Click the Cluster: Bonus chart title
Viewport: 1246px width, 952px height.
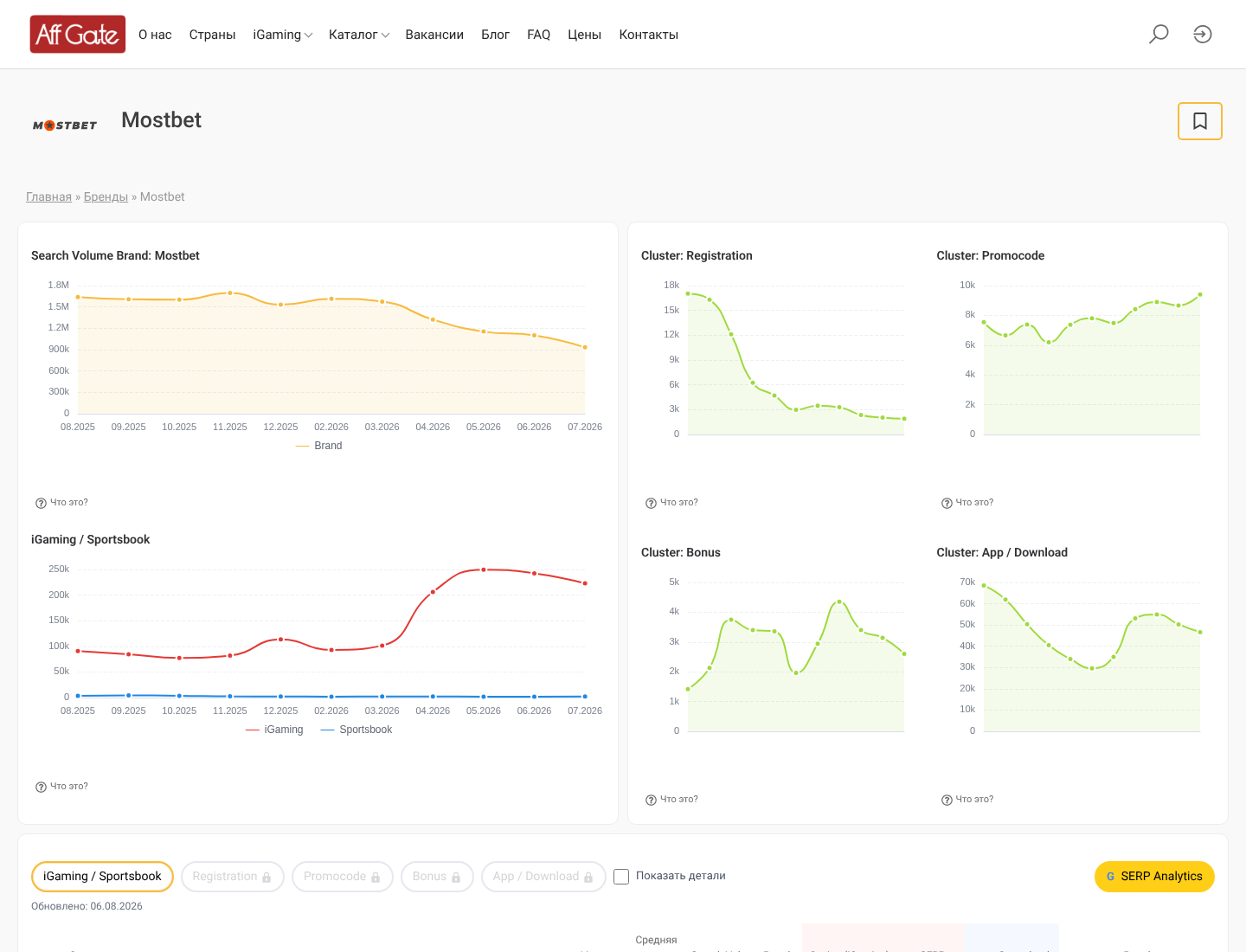point(680,552)
